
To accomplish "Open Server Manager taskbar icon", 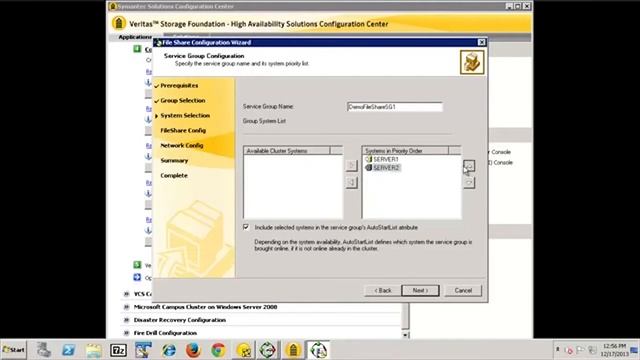I will [44, 350].
